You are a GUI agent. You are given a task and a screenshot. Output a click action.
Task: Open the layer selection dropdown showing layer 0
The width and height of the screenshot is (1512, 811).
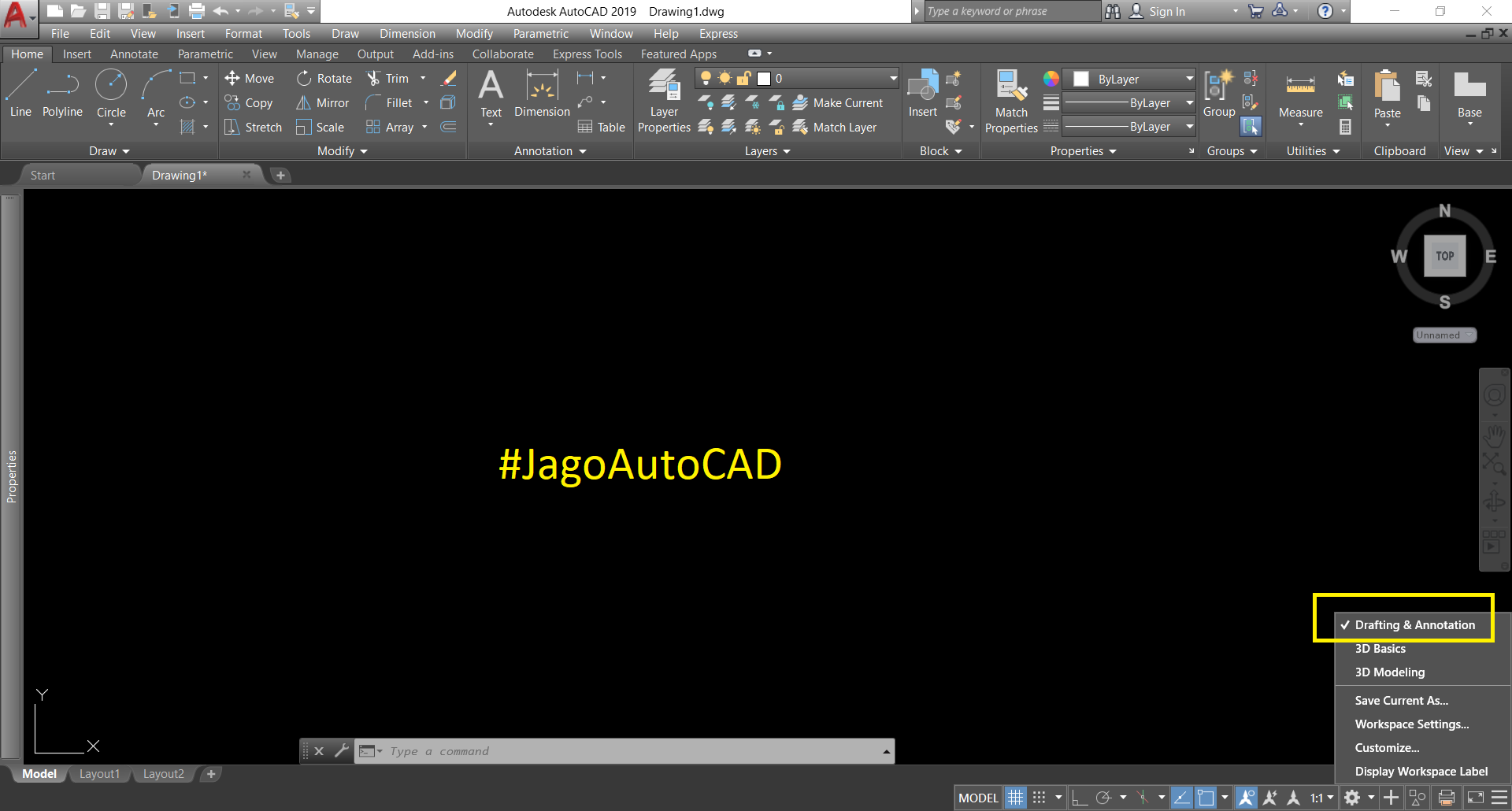[x=891, y=78]
